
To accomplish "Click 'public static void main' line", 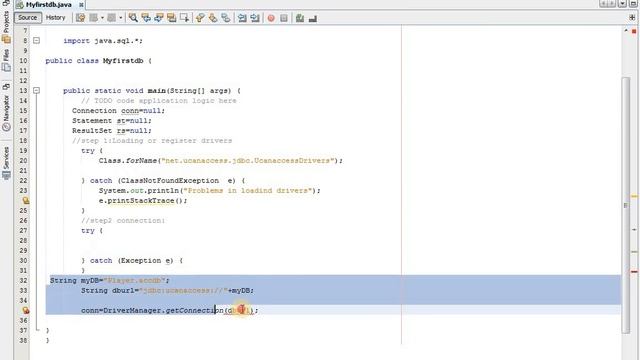I will (x=152, y=91).
